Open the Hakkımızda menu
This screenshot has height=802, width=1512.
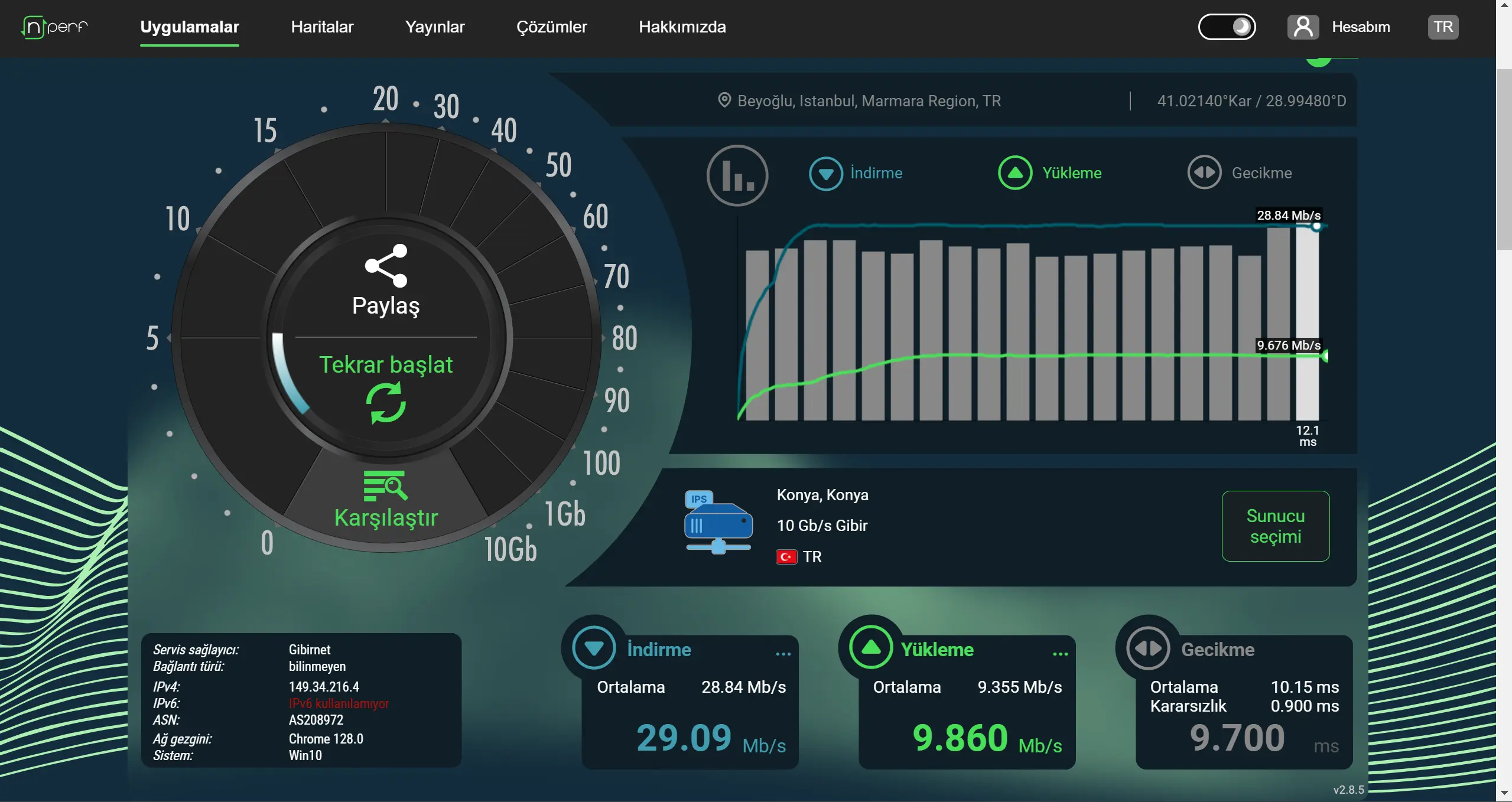(682, 27)
